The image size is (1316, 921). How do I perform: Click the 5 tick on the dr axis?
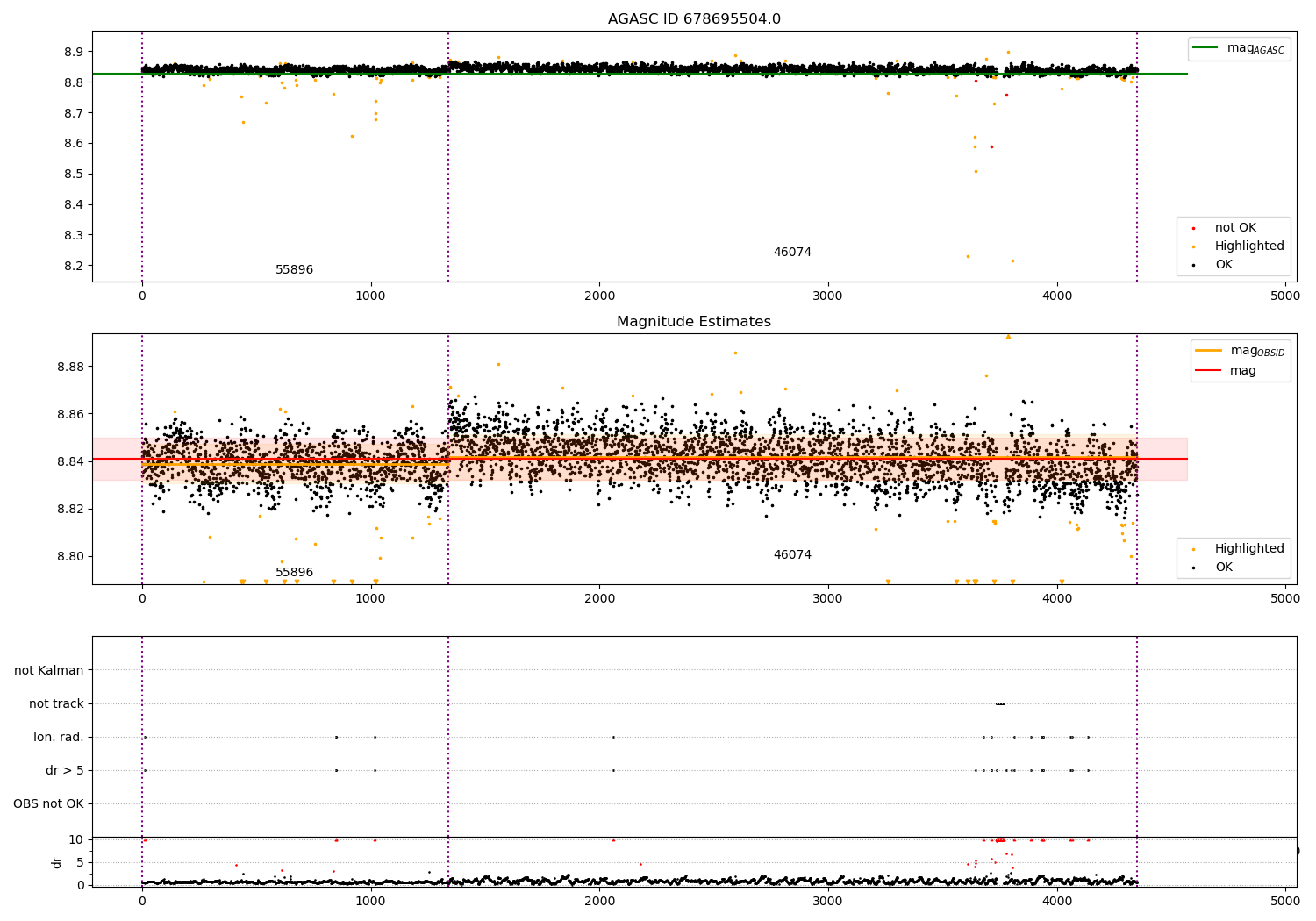(x=80, y=863)
